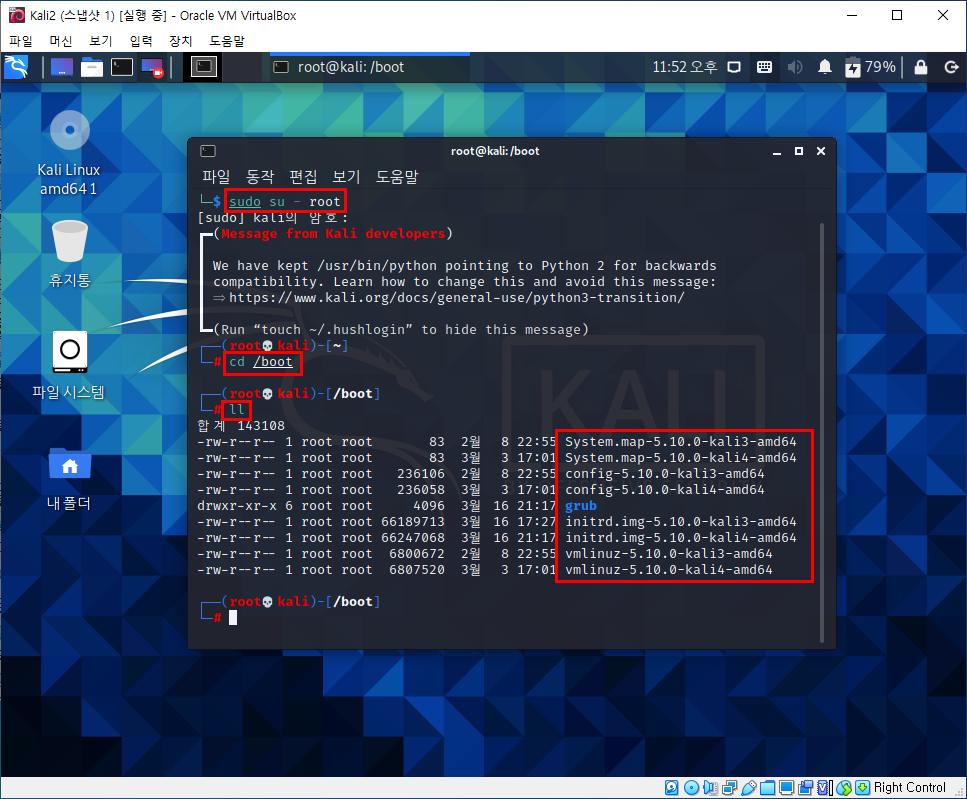967x799 pixels.
Task: Click the VirtualBox USB devices status icon
Action: click(749, 787)
